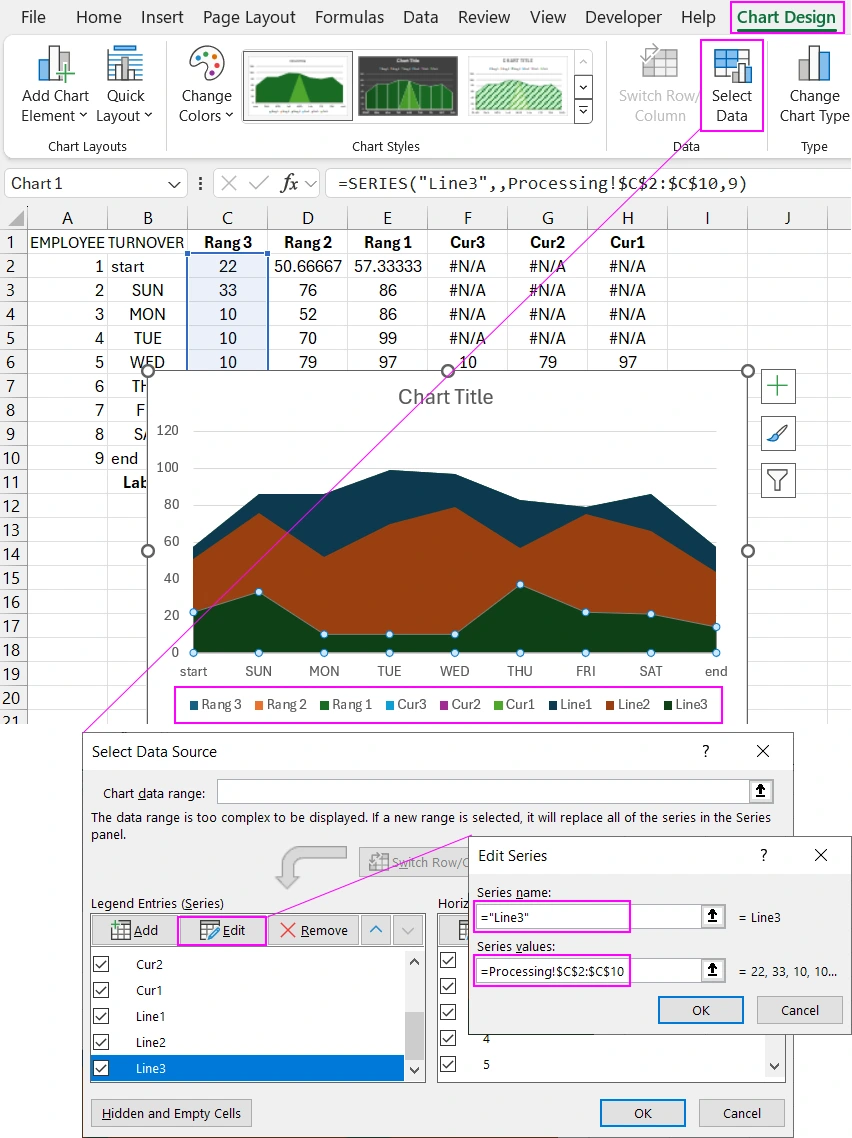Viewport: 852px width, 1138px height.
Task: Open the Developer ribbon tab
Action: click(x=623, y=17)
